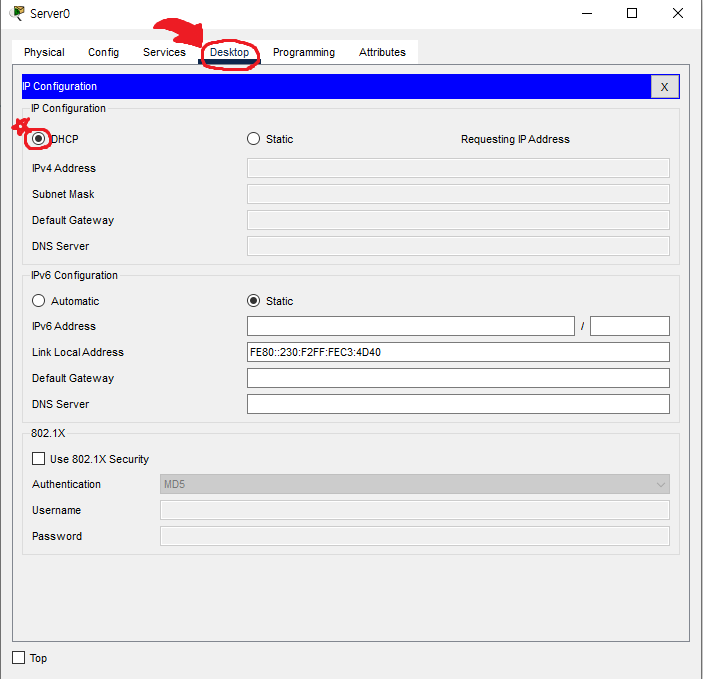Click the 802.1X Password field

point(415,536)
